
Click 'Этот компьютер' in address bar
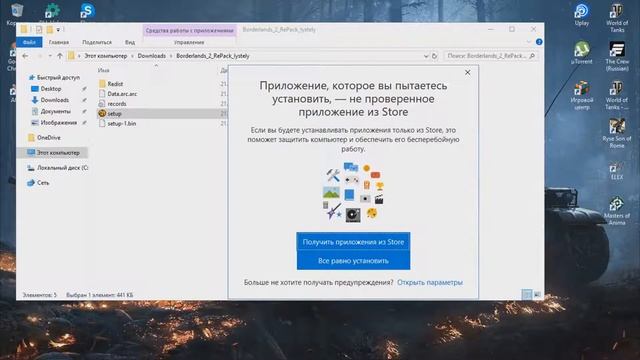click(x=105, y=56)
